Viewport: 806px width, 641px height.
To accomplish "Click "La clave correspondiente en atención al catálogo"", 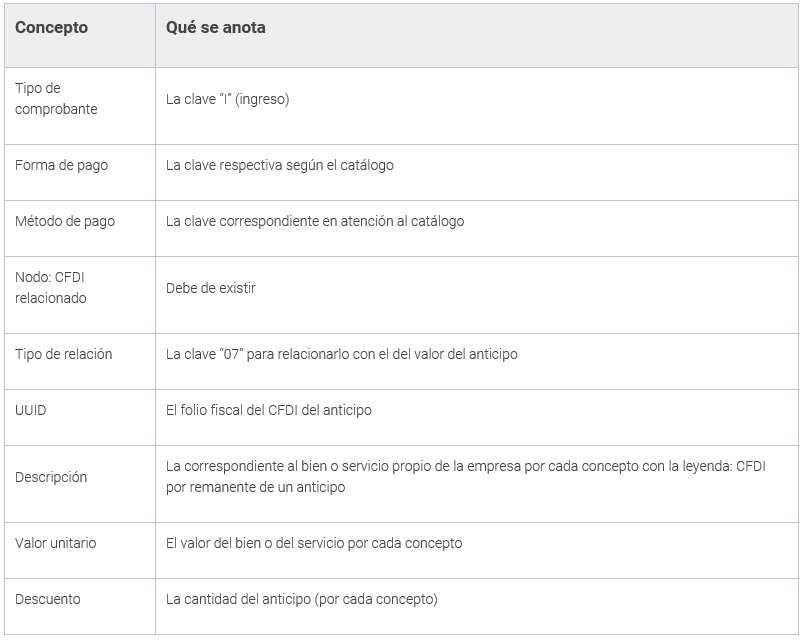I will pos(315,221).
